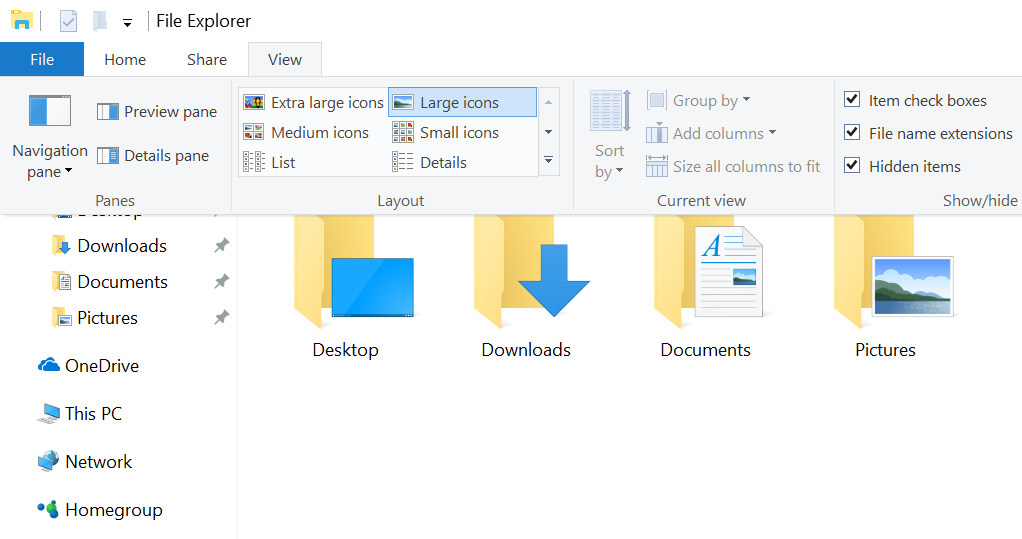Viewport: 1022px width, 539px height.
Task: Click the View ribbon tab
Action: [285, 59]
